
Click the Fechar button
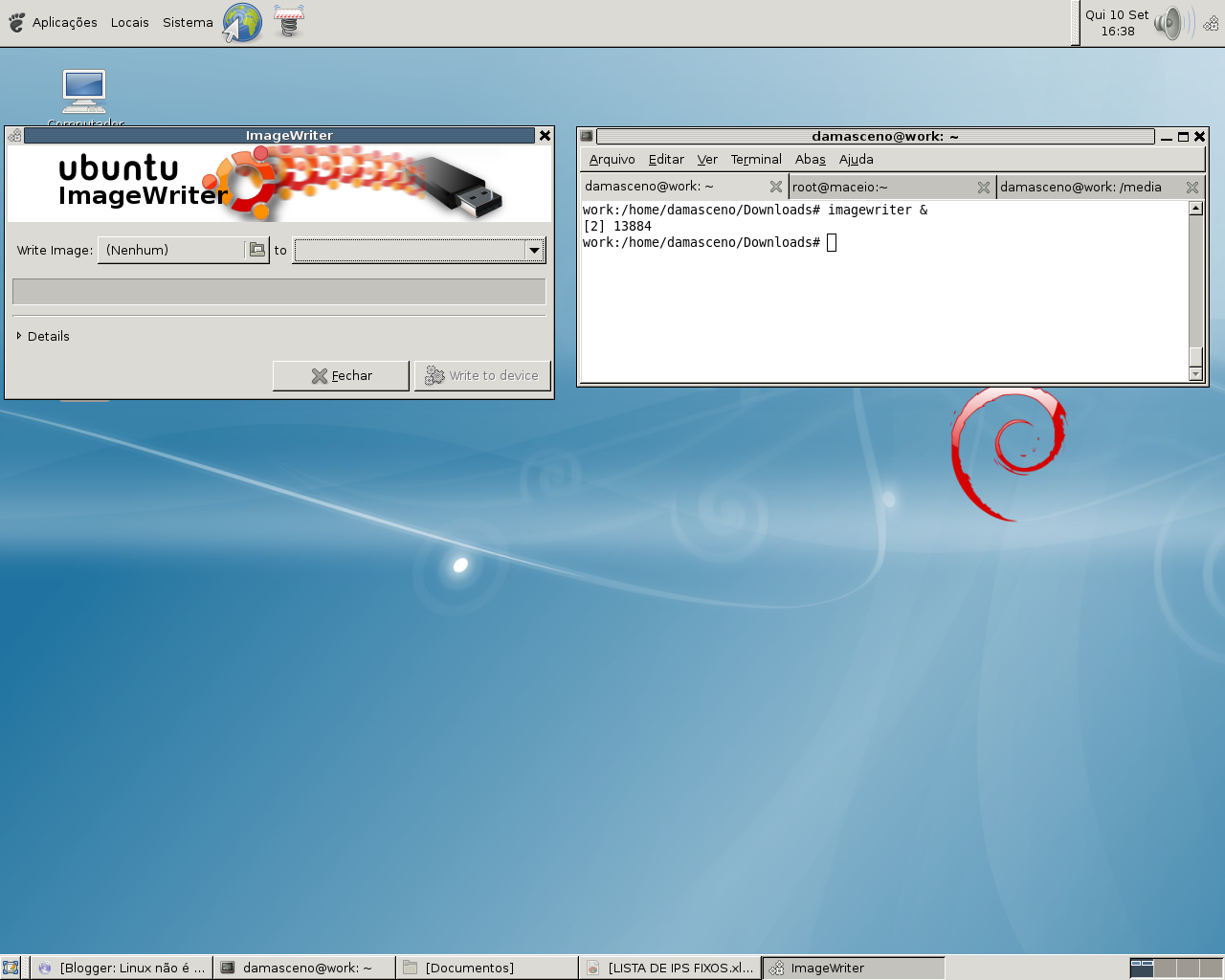(341, 375)
